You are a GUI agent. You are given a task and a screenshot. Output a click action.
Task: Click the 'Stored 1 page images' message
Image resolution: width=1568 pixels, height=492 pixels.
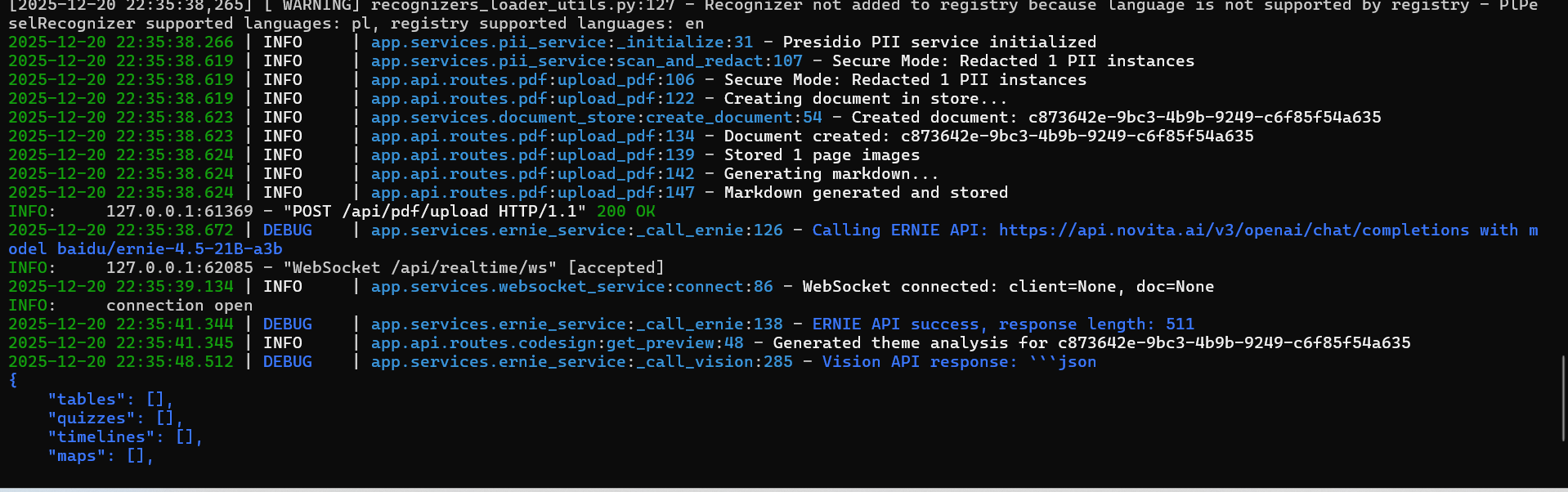[x=822, y=154]
